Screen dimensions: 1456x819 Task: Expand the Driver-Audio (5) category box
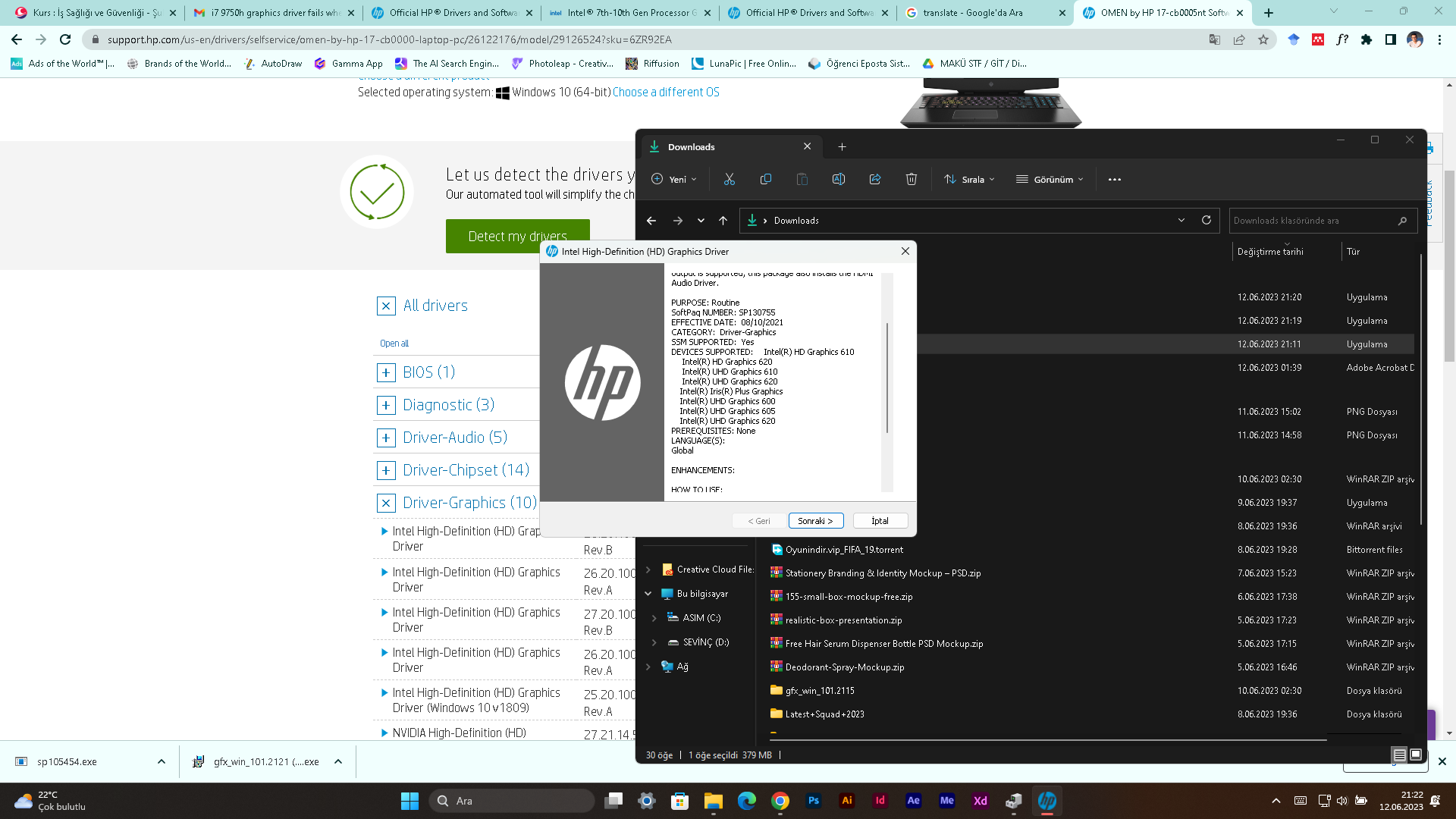pyautogui.click(x=386, y=438)
